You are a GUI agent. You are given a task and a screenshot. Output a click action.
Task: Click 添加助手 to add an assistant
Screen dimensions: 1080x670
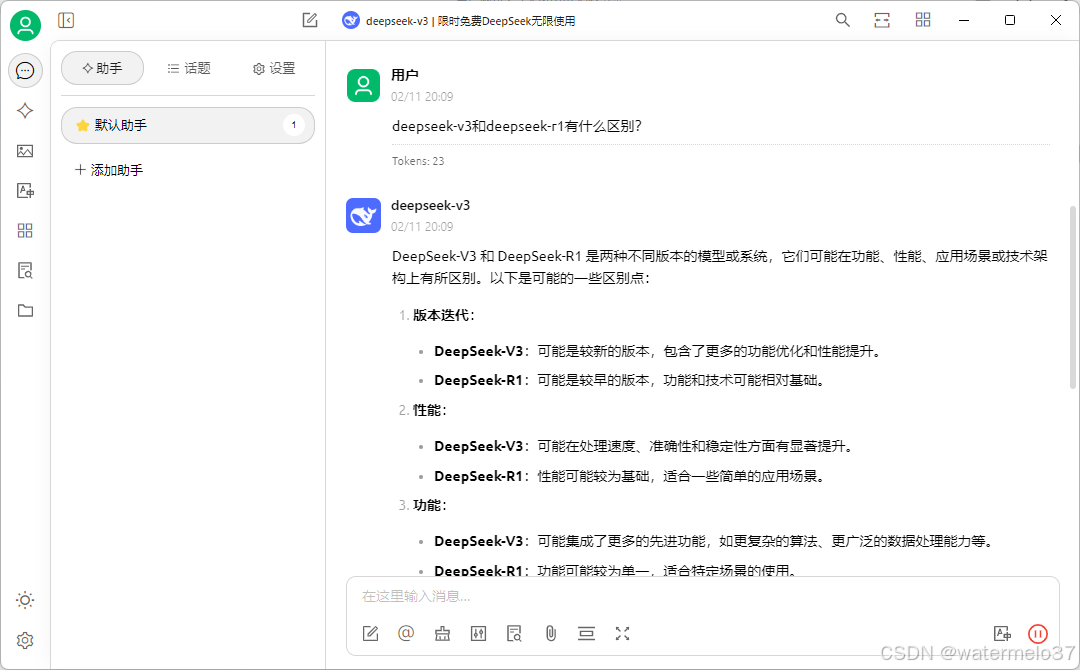(x=109, y=170)
